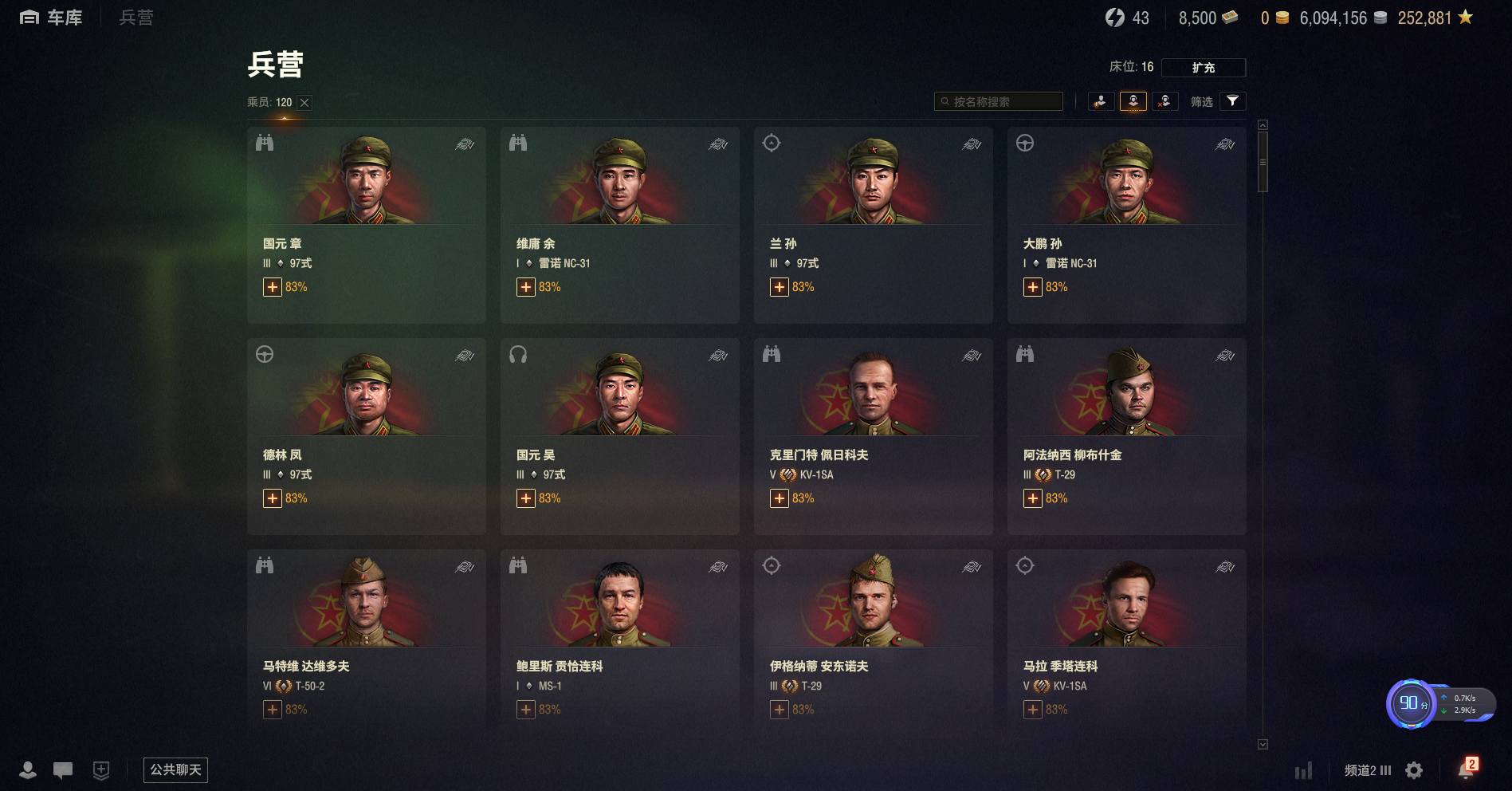The height and width of the screenshot is (791, 1512).
Task: Select the 兵营 breadcrumb tab
Action: point(136,18)
